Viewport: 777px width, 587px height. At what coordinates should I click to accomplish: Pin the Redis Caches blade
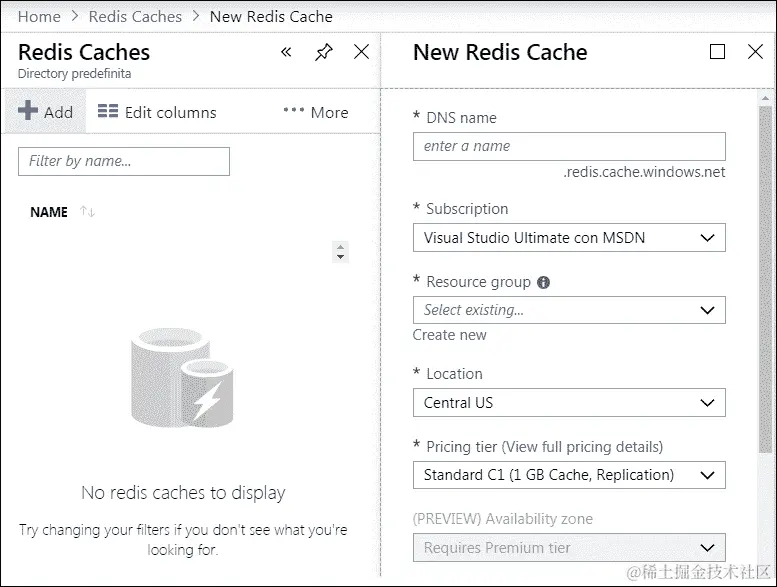coord(324,52)
